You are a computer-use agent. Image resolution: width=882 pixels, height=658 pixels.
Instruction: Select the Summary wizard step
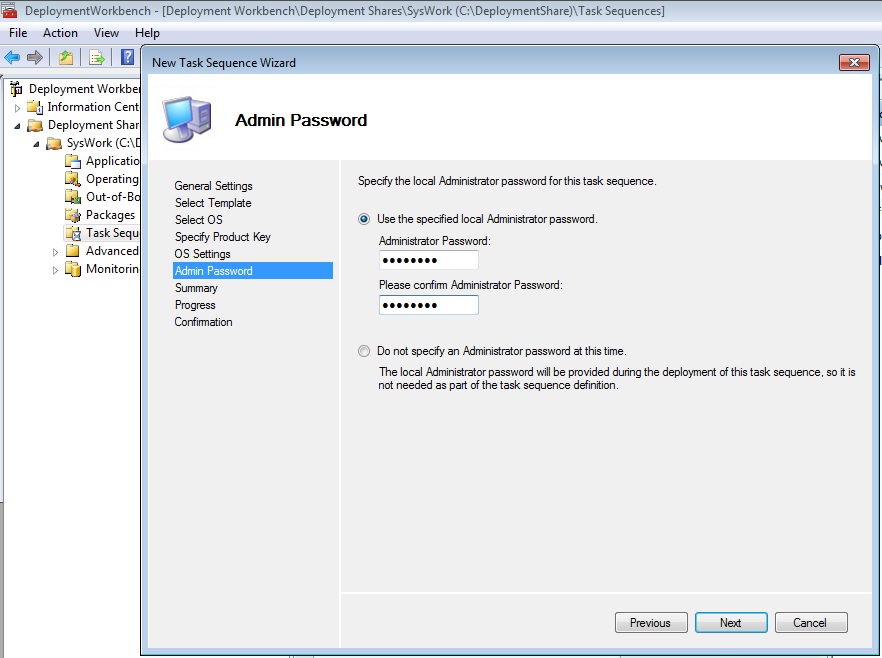click(x=196, y=288)
